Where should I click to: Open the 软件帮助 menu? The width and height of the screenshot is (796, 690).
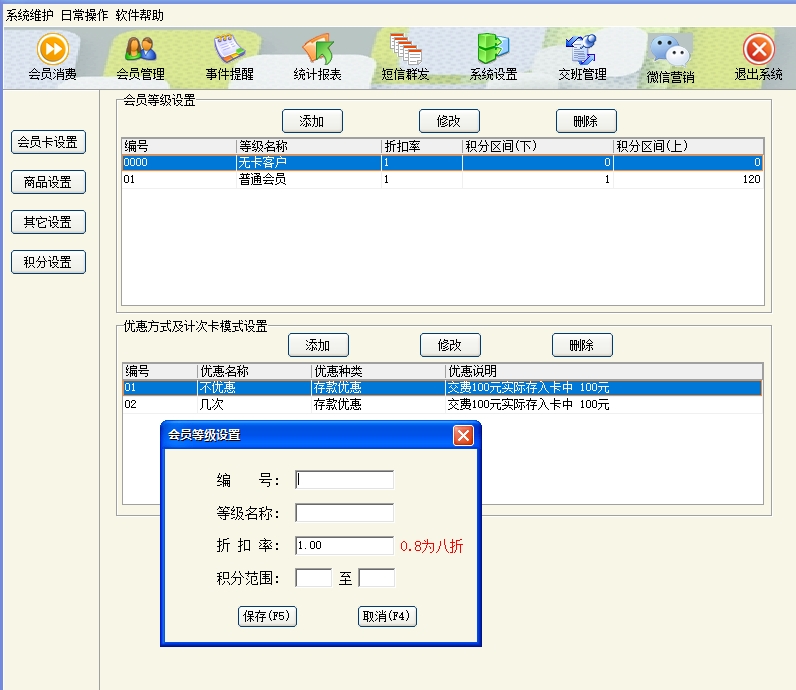139,15
